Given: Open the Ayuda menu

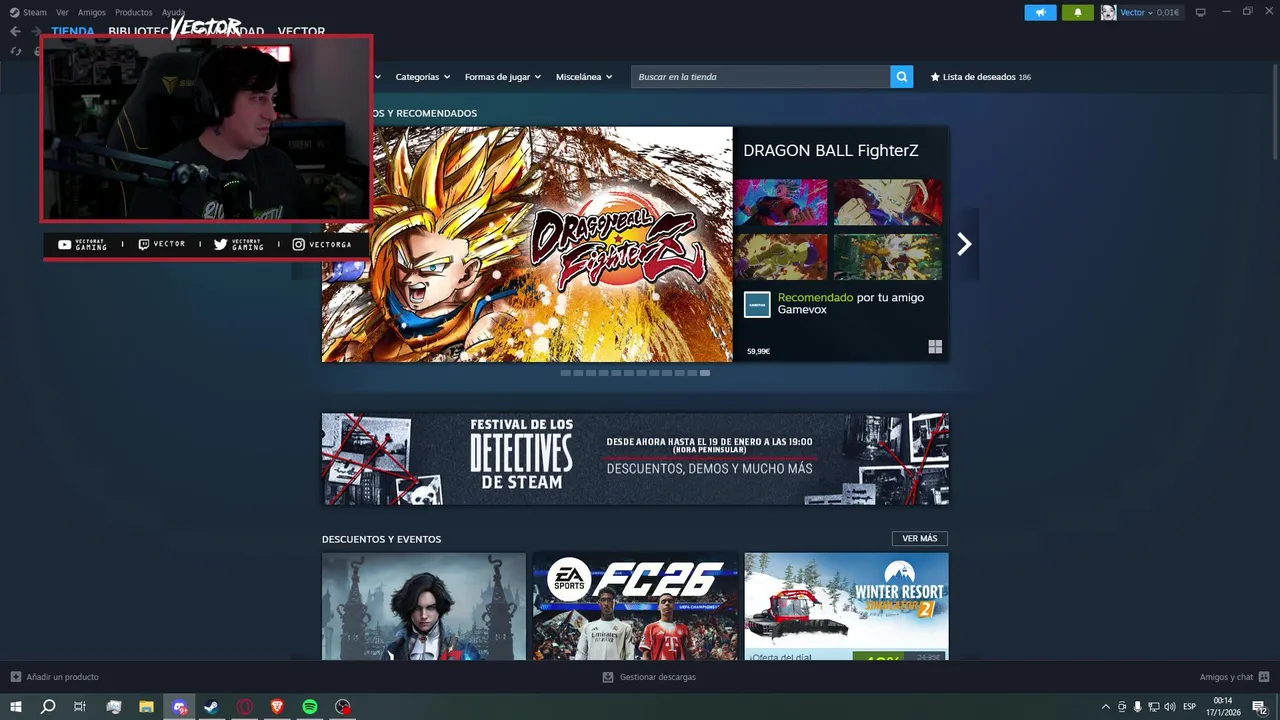Looking at the screenshot, I should click(174, 12).
